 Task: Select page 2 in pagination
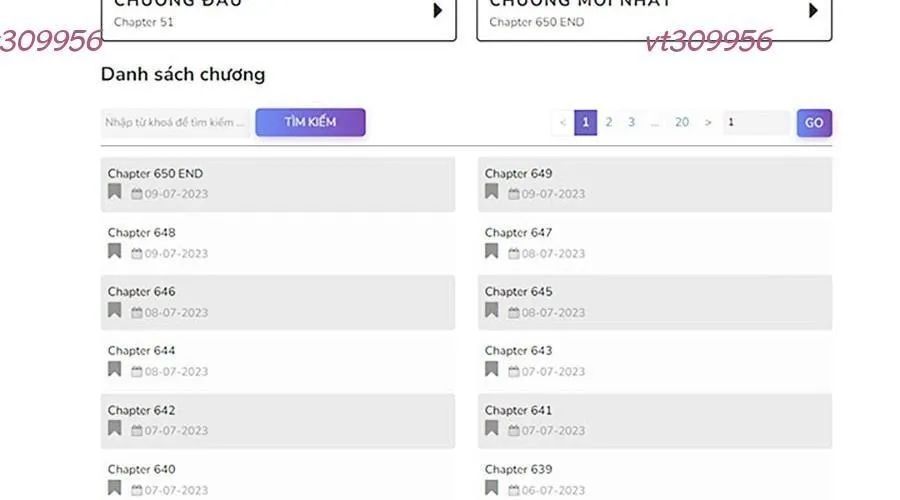(608, 123)
